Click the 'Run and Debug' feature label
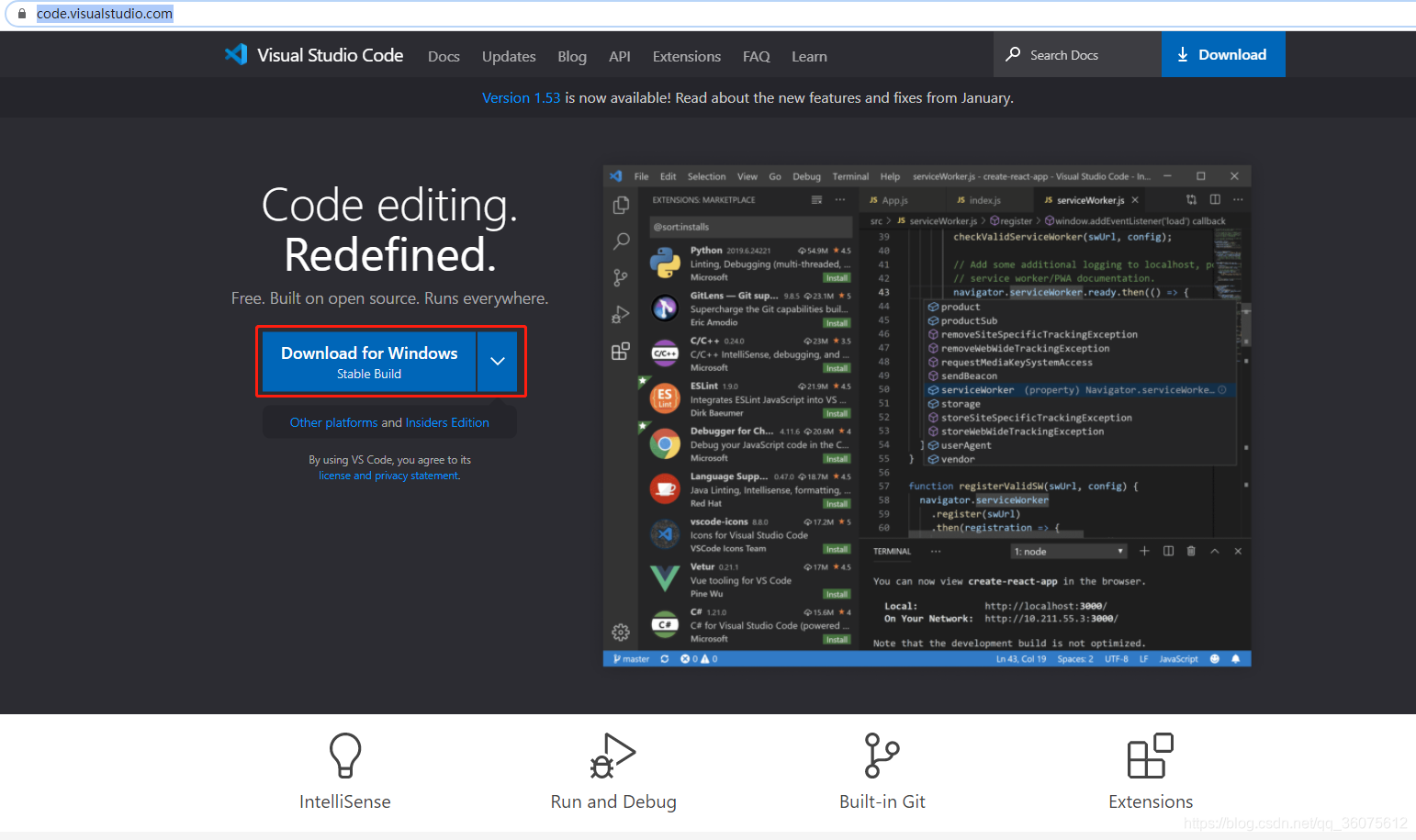1416x840 pixels. click(613, 801)
